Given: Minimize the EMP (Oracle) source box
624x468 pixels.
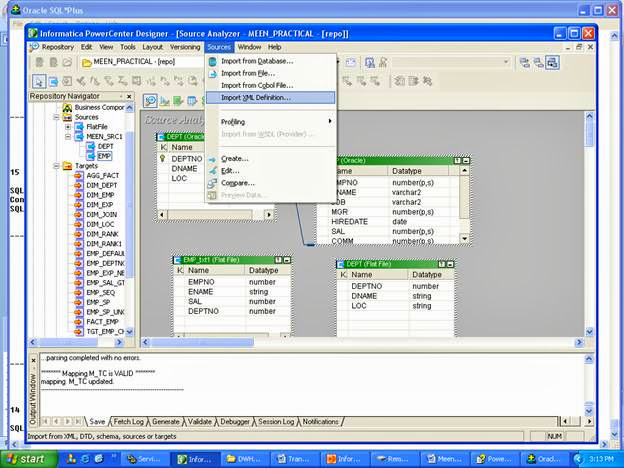Looking at the screenshot, I should 466,161.
